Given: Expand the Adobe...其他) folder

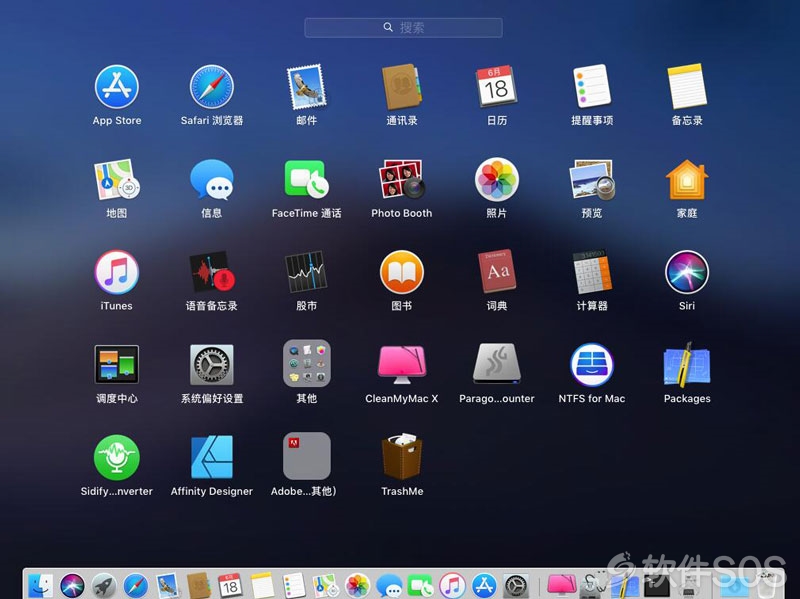Looking at the screenshot, I should [307, 456].
